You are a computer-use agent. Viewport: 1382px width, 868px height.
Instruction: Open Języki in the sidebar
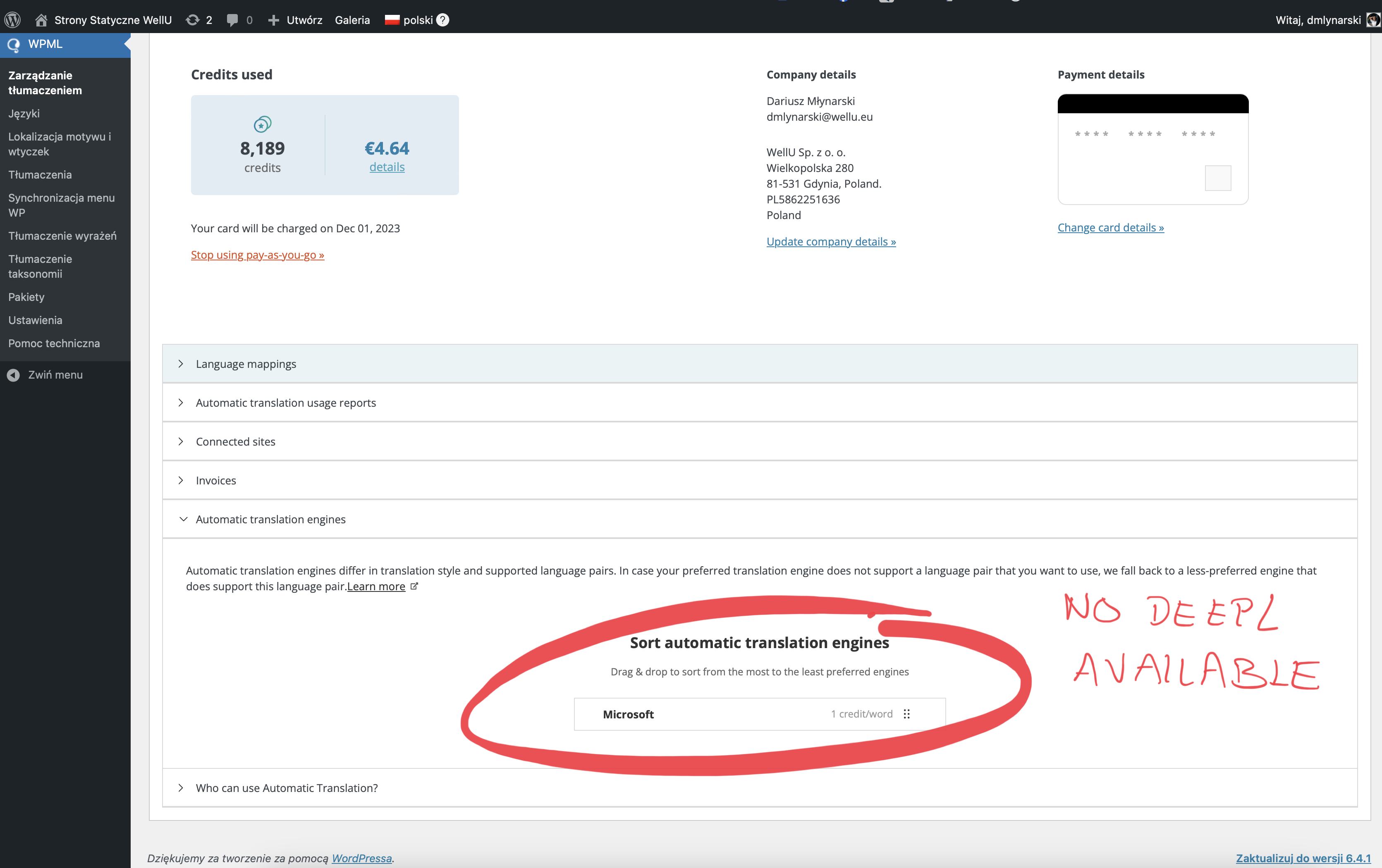click(24, 114)
